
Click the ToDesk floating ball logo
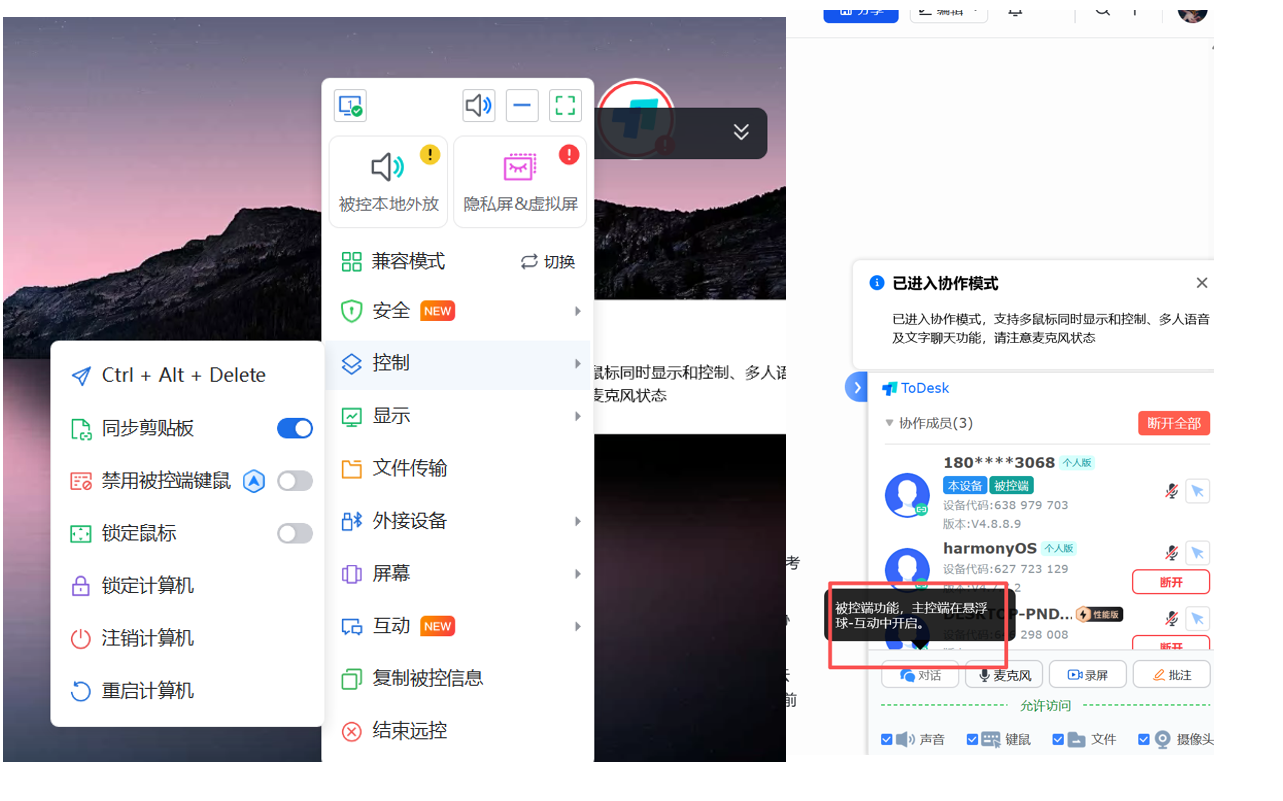(636, 118)
